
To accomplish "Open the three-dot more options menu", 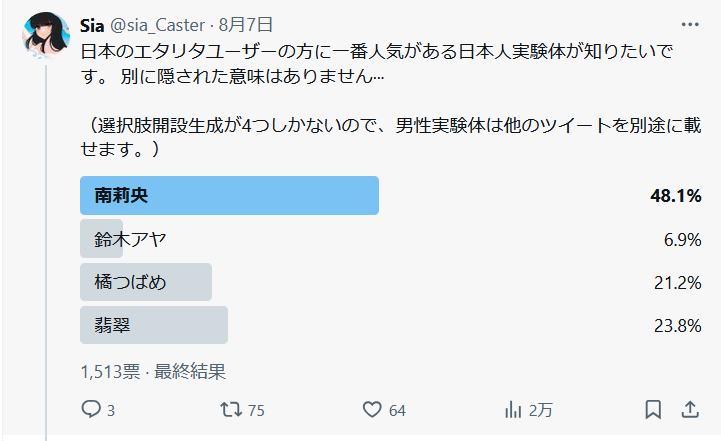I will (x=690, y=24).
